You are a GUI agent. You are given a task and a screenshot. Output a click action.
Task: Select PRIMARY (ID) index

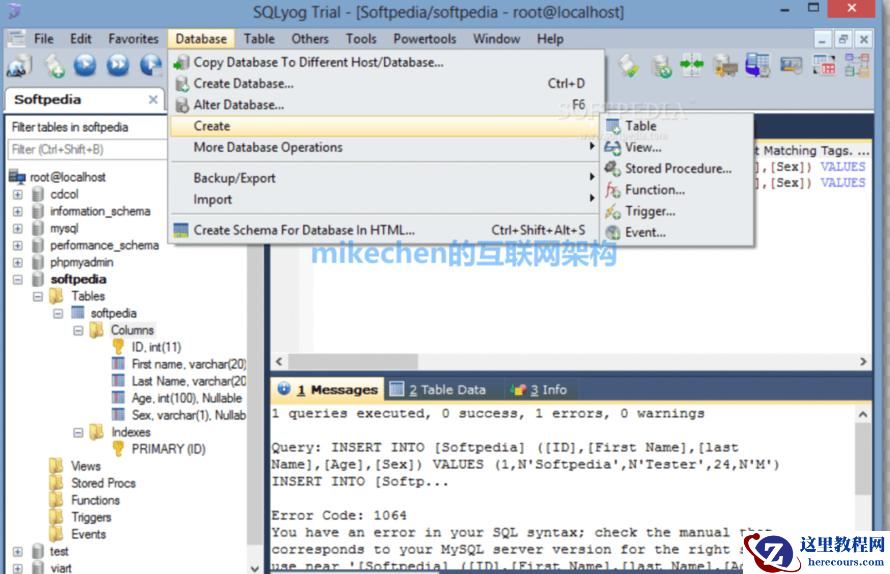(x=169, y=449)
